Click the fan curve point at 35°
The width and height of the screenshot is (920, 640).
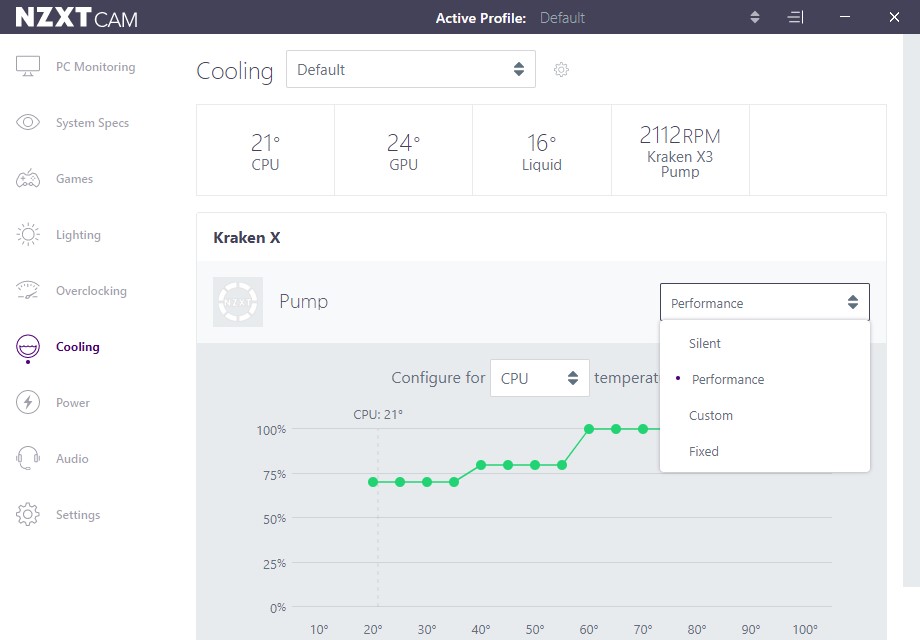click(x=454, y=482)
